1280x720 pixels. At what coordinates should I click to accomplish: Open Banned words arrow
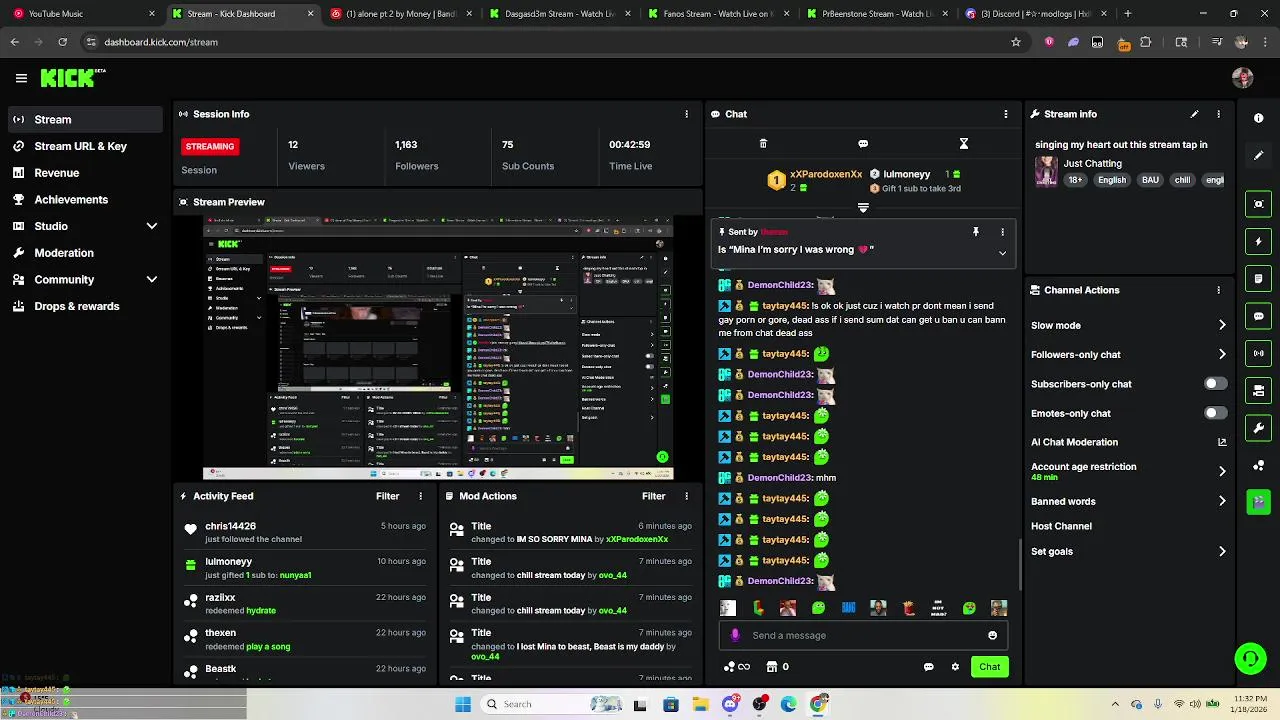[1221, 501]
